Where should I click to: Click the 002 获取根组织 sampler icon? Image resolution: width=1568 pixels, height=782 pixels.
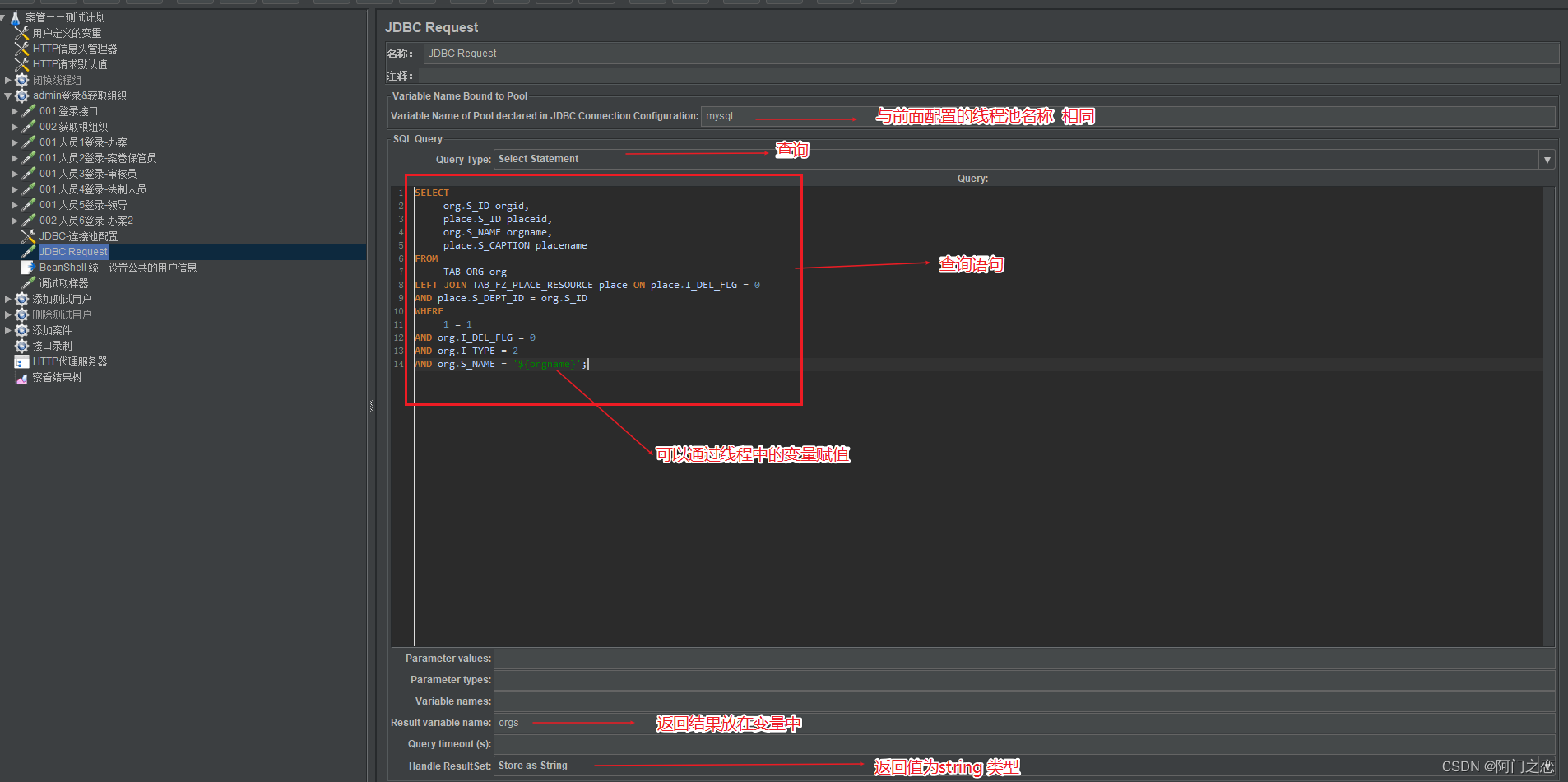(x=29, y=127)
